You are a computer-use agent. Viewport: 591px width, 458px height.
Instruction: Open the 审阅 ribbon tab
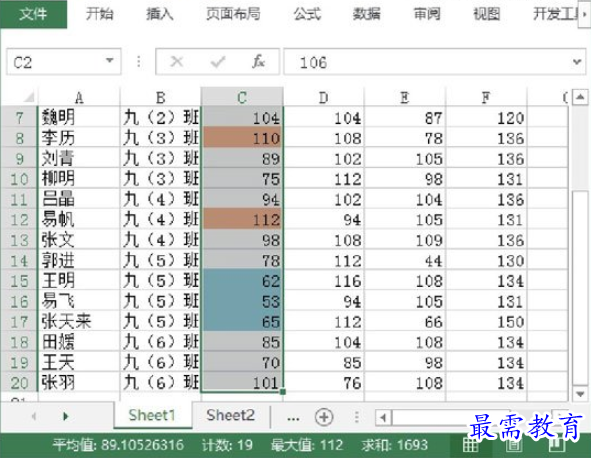click(427, 14)
